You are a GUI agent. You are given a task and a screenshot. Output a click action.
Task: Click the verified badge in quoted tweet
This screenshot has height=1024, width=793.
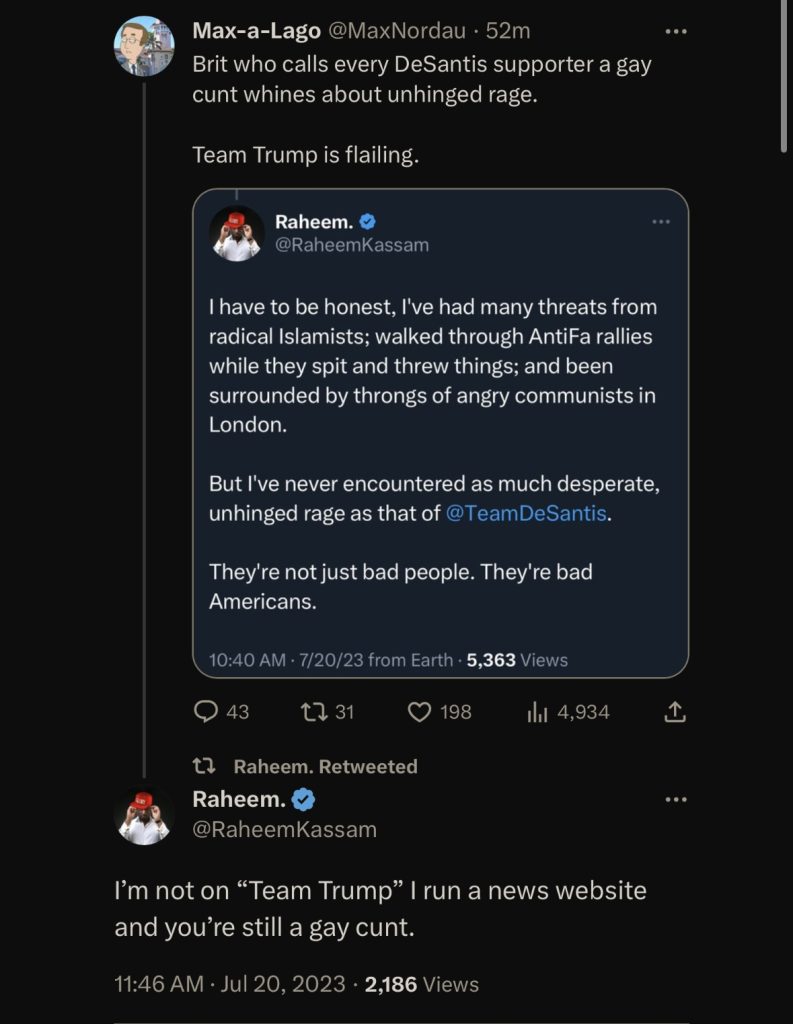[x=368, y=222]
